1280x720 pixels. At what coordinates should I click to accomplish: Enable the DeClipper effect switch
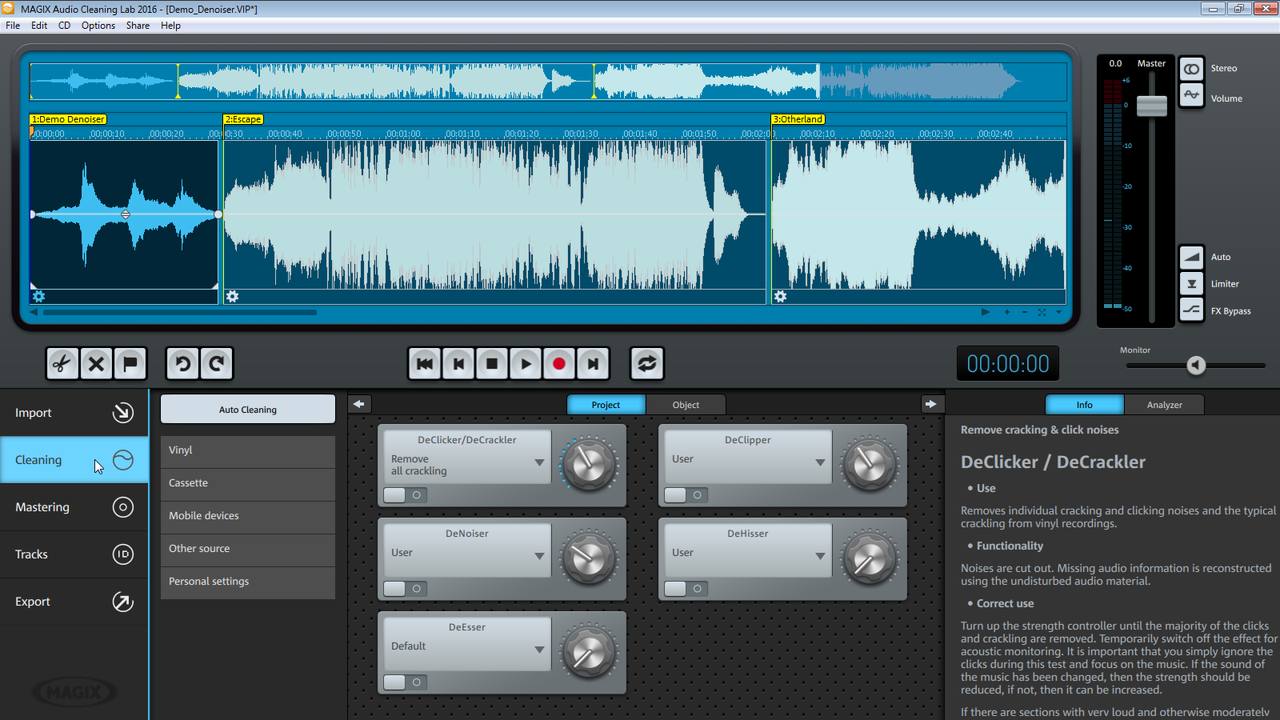click(x=686, y=495)
